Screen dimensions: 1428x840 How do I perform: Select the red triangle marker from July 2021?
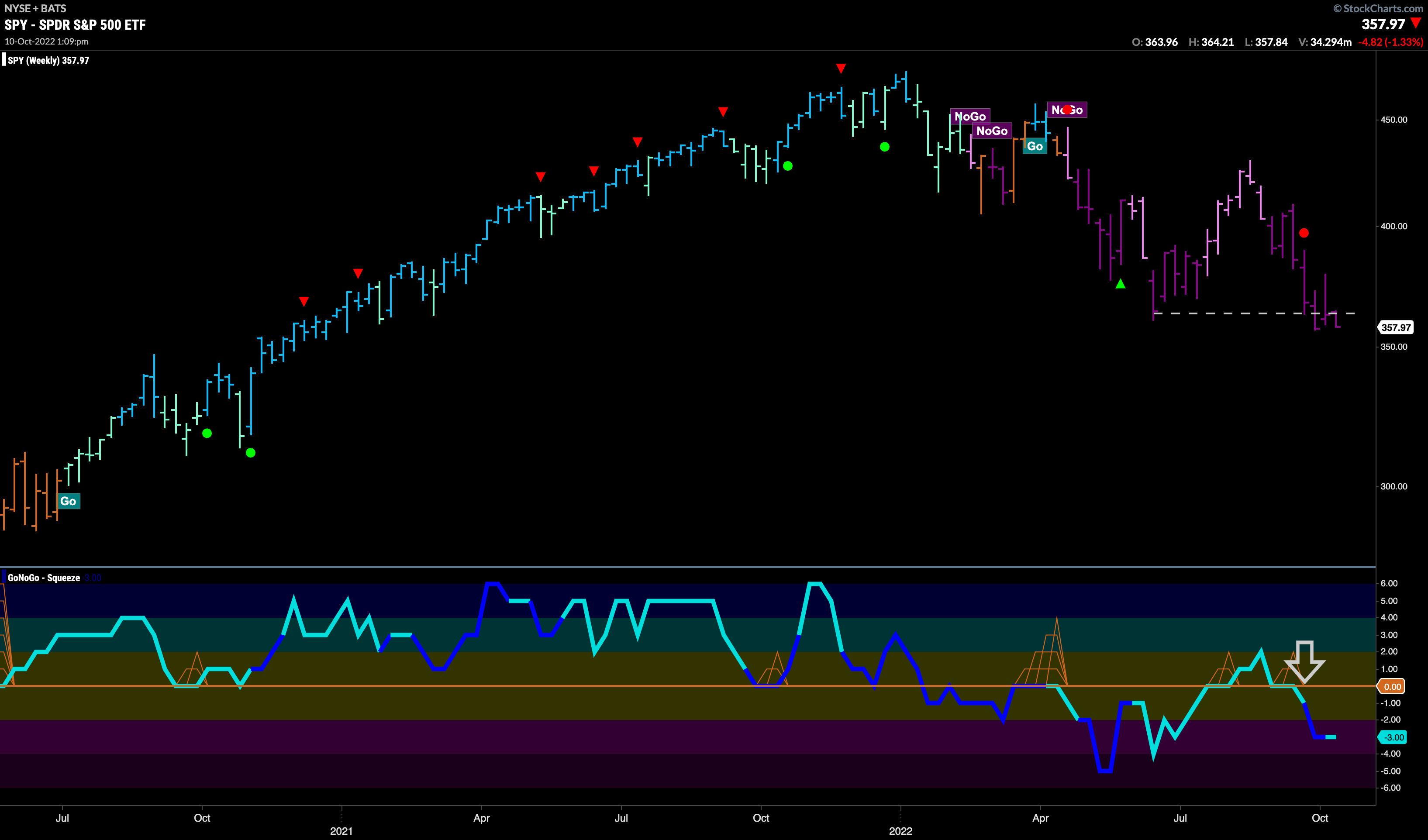(638, 141)
